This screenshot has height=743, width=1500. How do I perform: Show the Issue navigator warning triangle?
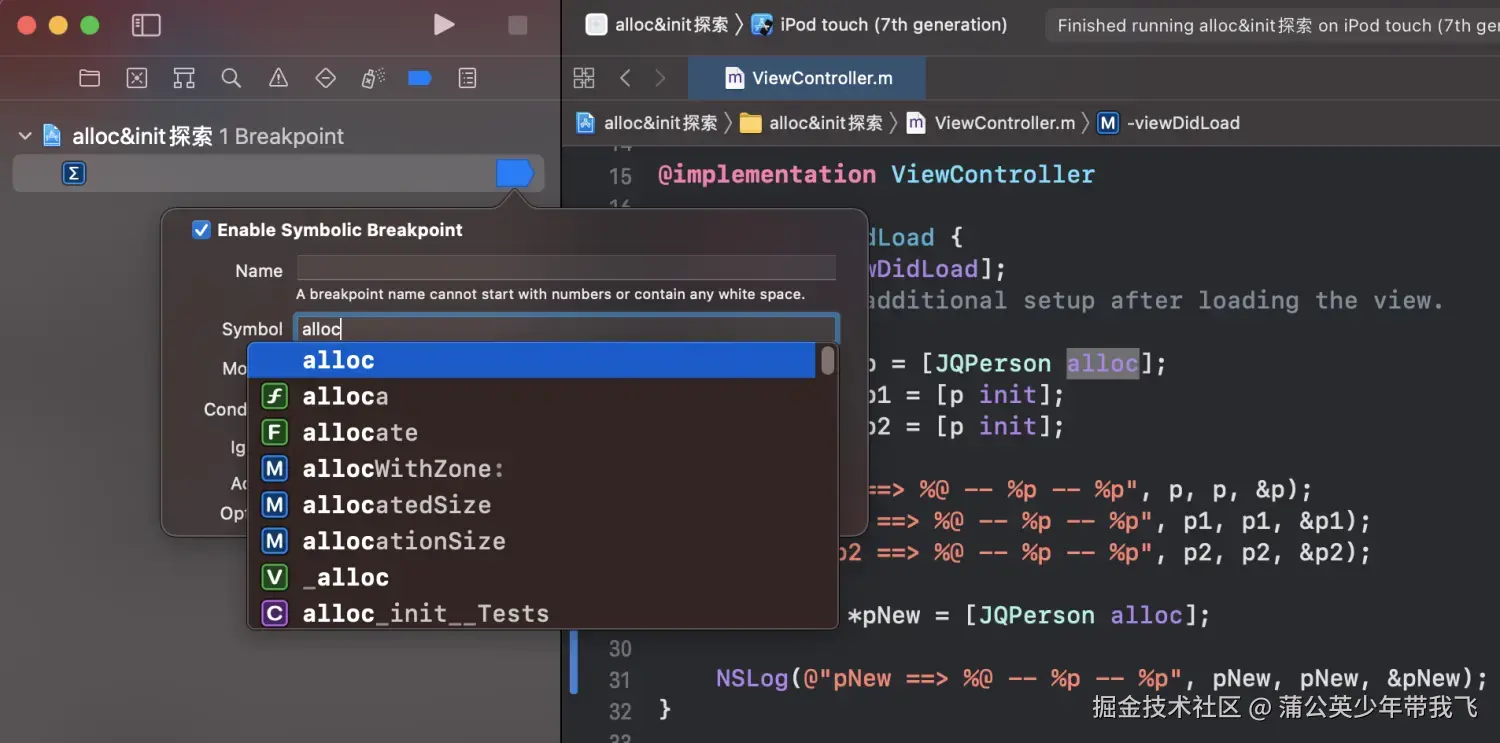pyautogui.click(x=279, y=78)
